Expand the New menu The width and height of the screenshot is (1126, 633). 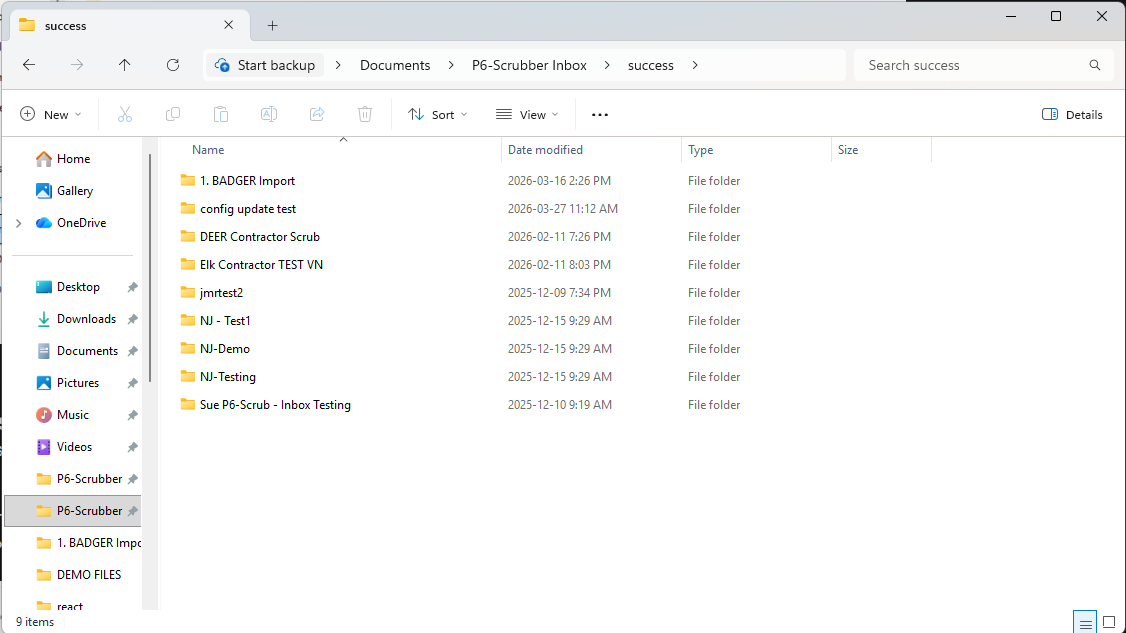pyautogui.click(x=50, y=114)
